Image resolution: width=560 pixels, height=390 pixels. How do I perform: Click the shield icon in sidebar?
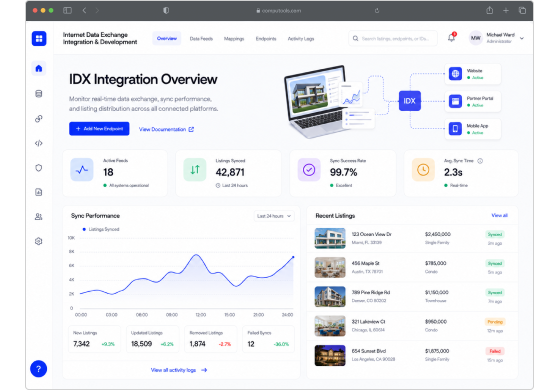[x=39, y=168]
